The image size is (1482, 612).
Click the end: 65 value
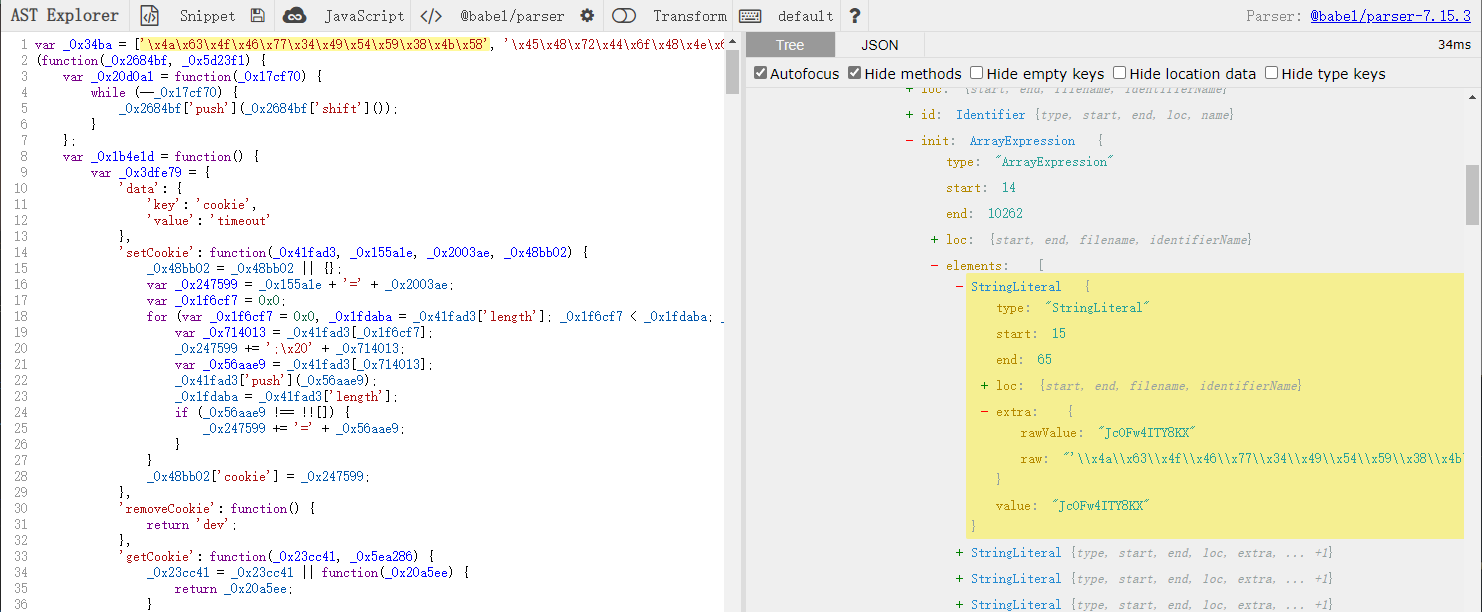click(1044, 359)
